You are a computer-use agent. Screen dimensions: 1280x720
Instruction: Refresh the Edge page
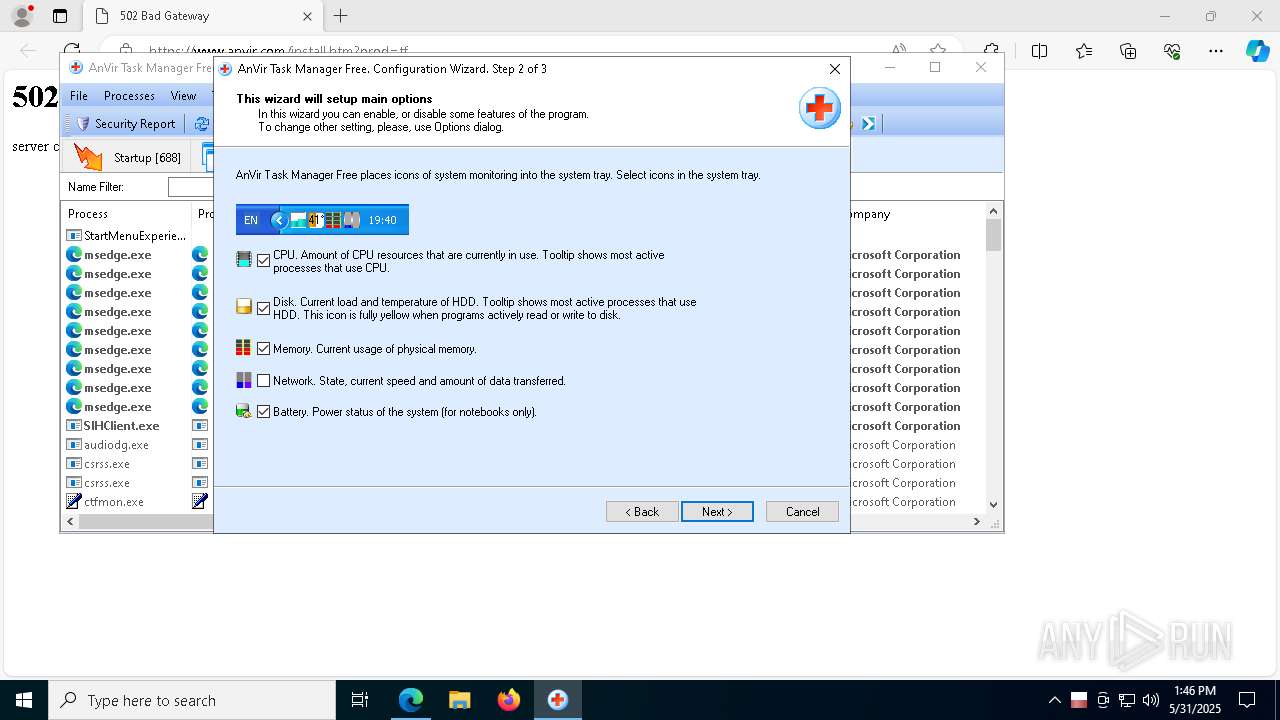click(72, 51)
